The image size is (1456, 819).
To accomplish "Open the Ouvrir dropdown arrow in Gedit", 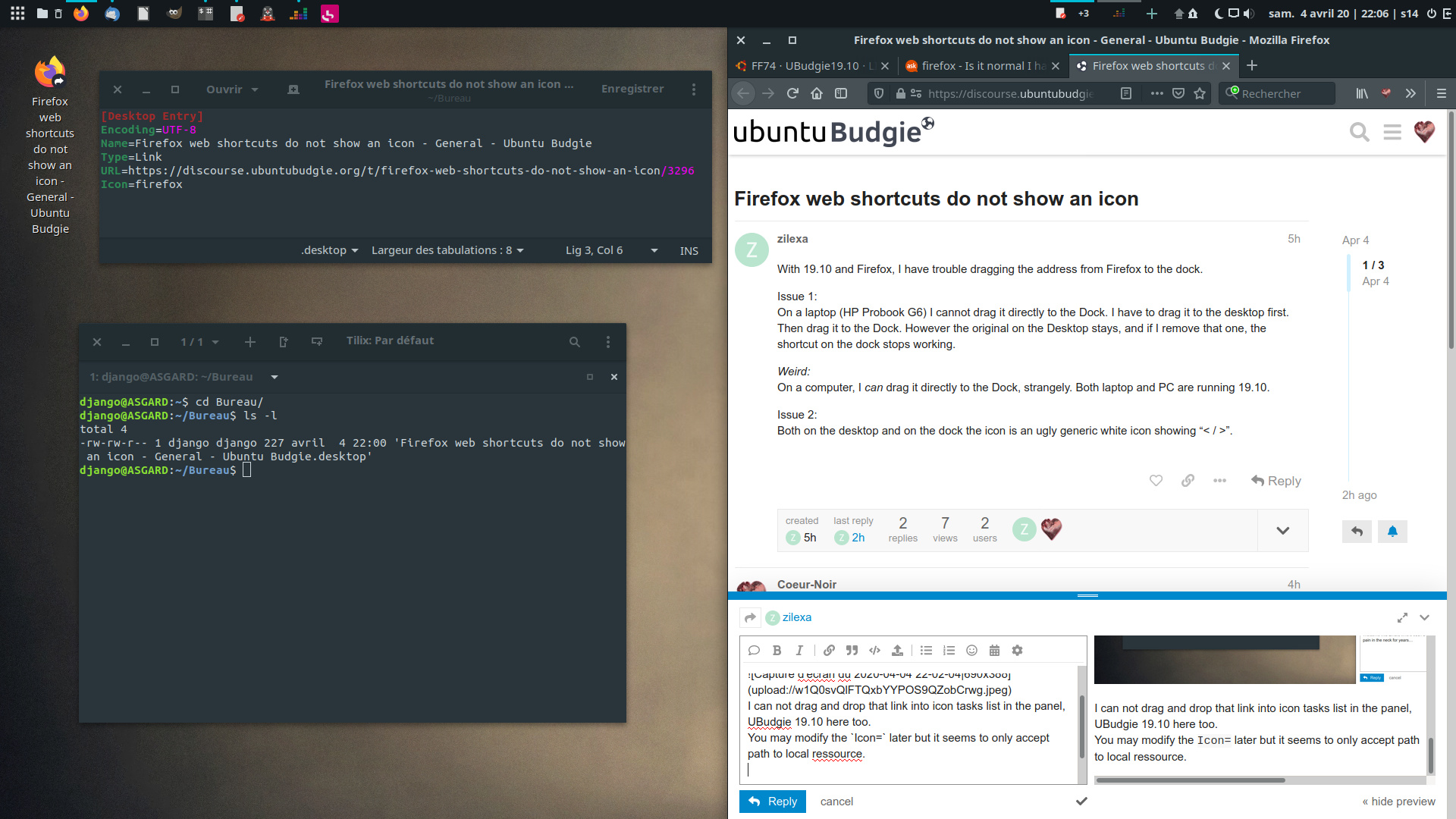I will click(x=255, y=89).
